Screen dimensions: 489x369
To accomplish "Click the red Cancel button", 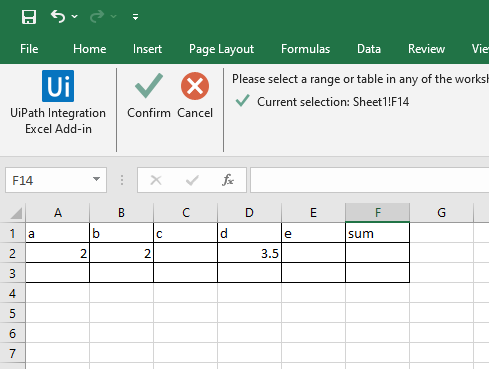I will pyautogui.click(x=195, y=96).
